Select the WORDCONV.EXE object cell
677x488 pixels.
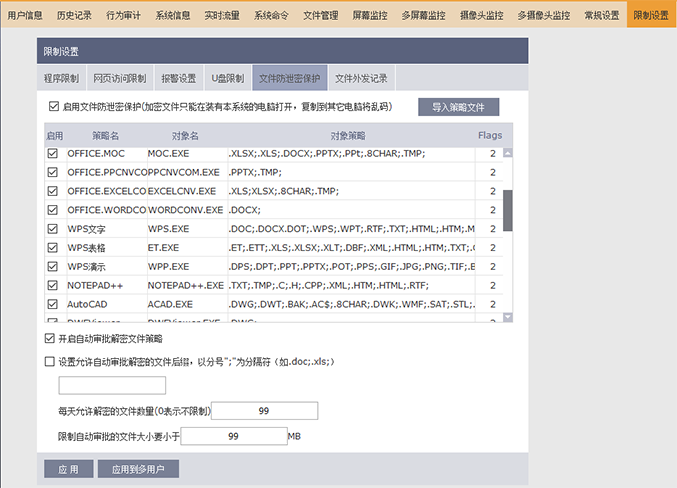(x=187, y=210)
